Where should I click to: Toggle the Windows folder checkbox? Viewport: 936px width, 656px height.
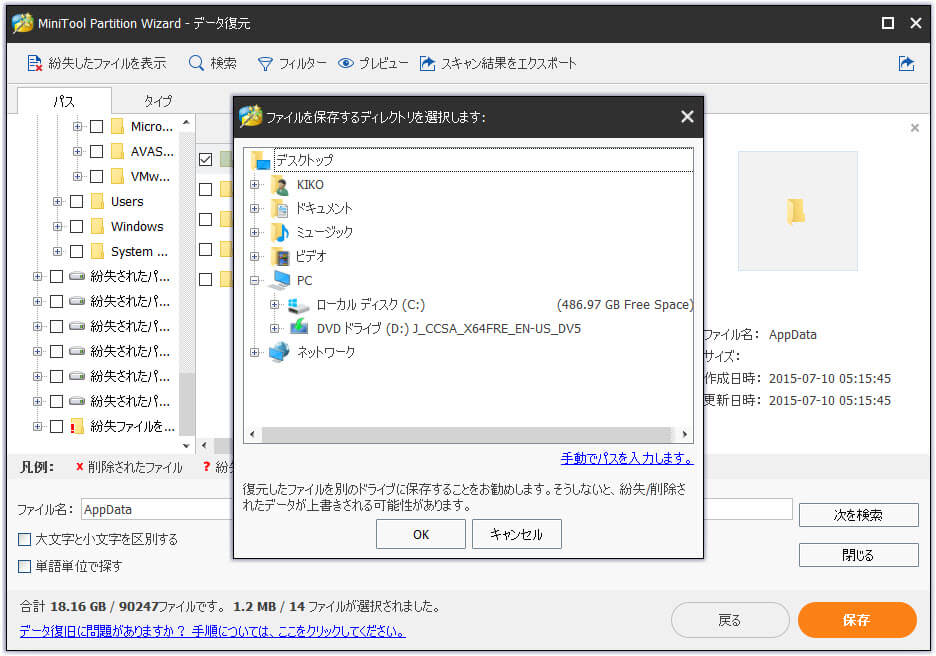point(76,227)
